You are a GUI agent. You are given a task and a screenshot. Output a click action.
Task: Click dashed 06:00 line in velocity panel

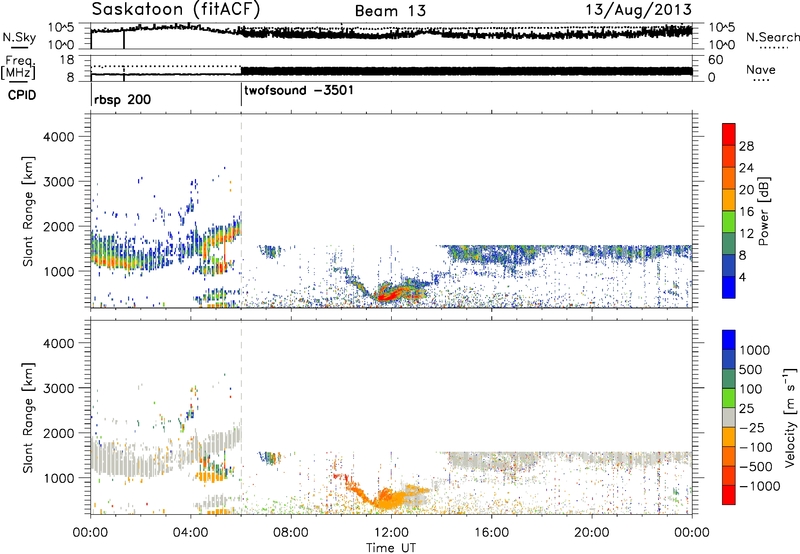[241, 417]
